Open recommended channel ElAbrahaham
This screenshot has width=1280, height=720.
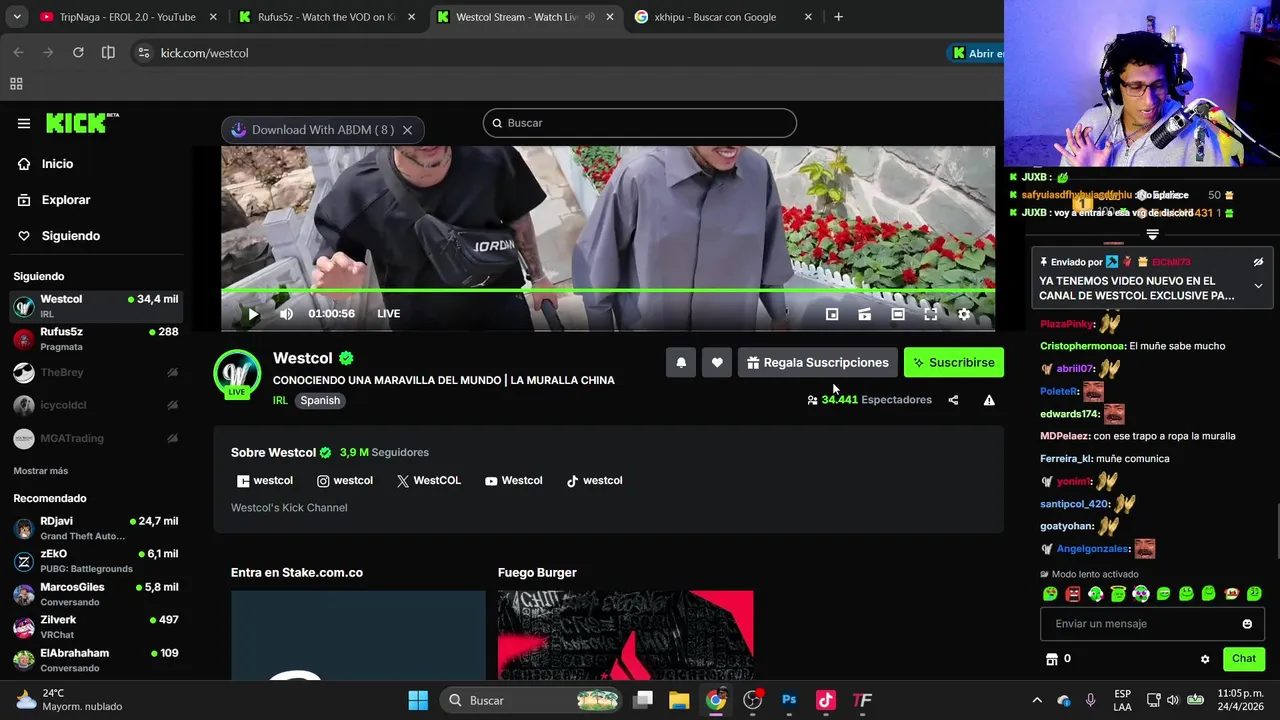(x=96, y=660)
